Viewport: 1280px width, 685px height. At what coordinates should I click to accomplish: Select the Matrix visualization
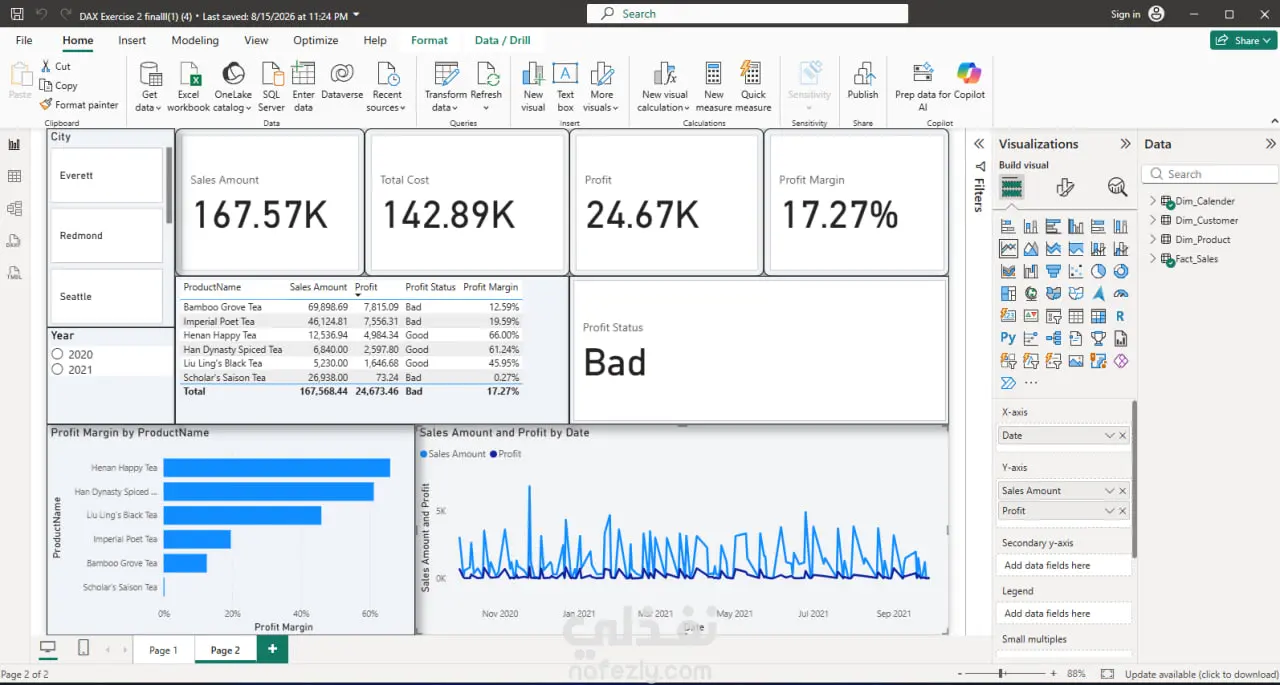1098,316
